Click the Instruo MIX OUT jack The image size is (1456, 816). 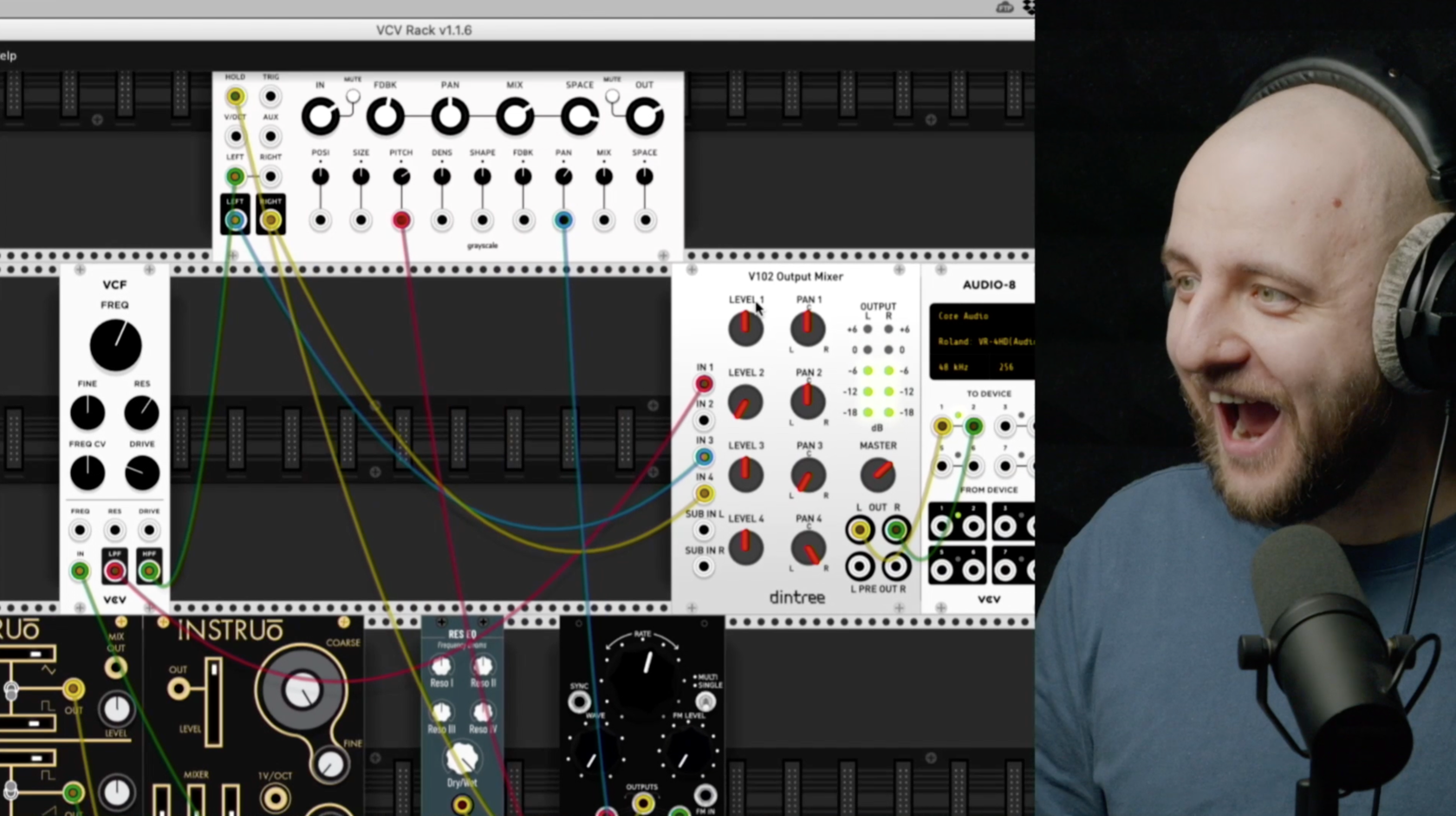pos(115,668)
